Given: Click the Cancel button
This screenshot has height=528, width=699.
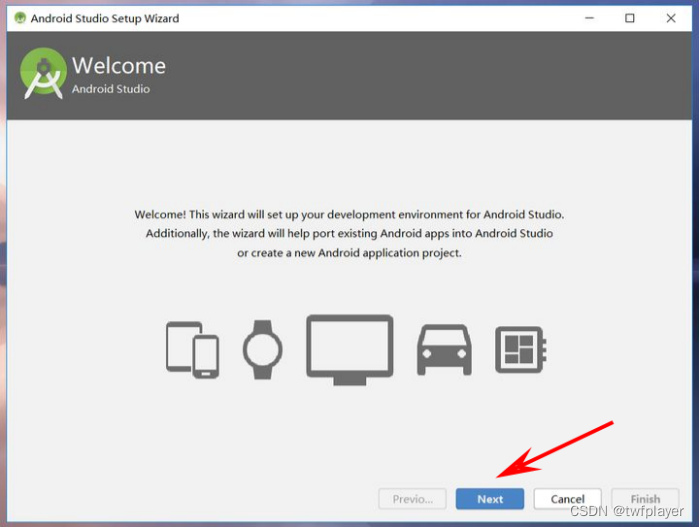Looking at the screenshot, I should tap(567, 499).
